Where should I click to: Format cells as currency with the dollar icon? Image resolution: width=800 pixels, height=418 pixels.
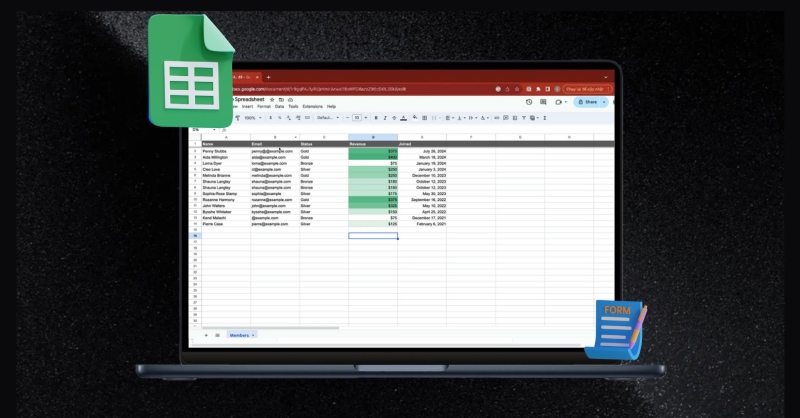tap(270, 118)
